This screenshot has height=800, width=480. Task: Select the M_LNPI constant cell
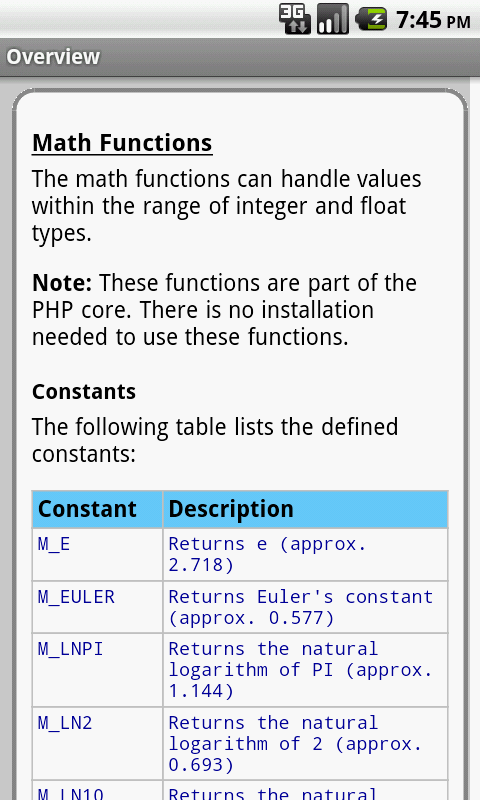(x=97, y=670)
